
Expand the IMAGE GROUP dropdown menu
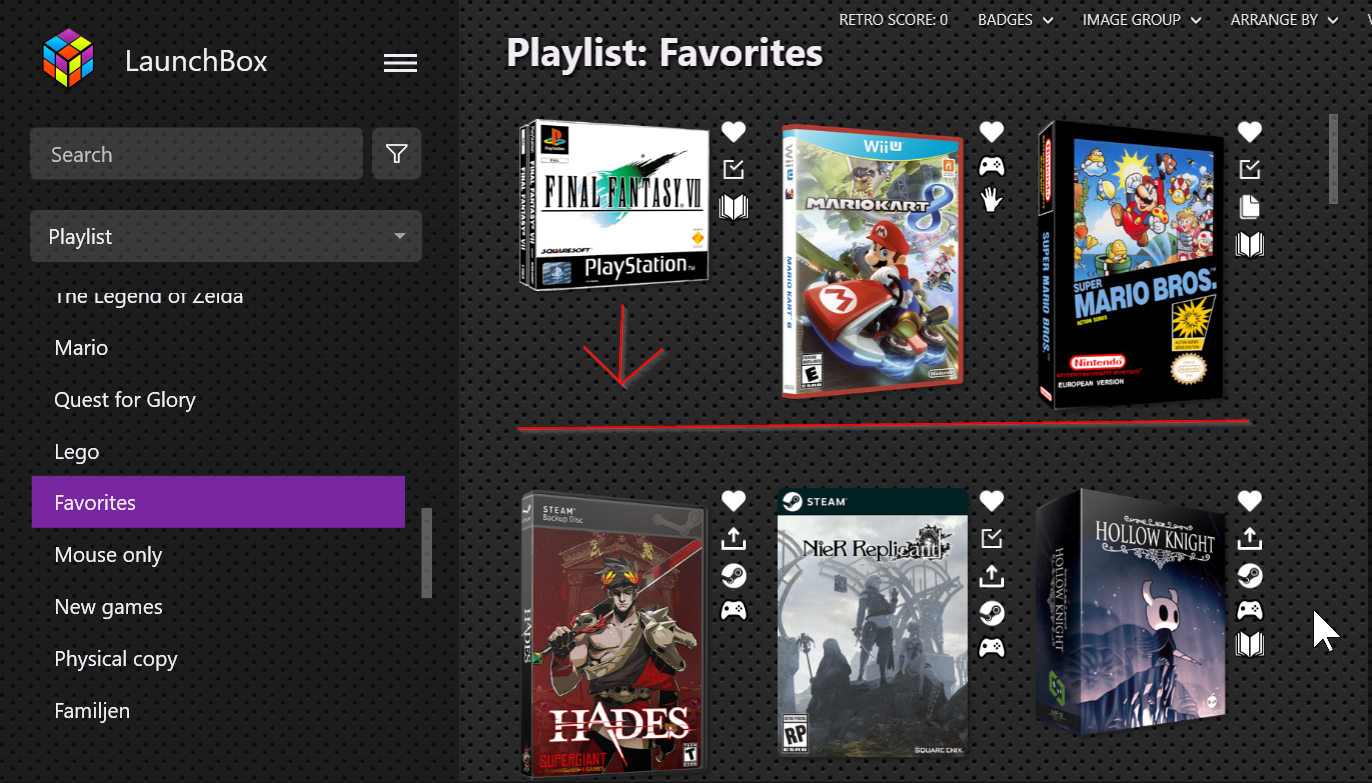click(1142, 19)
